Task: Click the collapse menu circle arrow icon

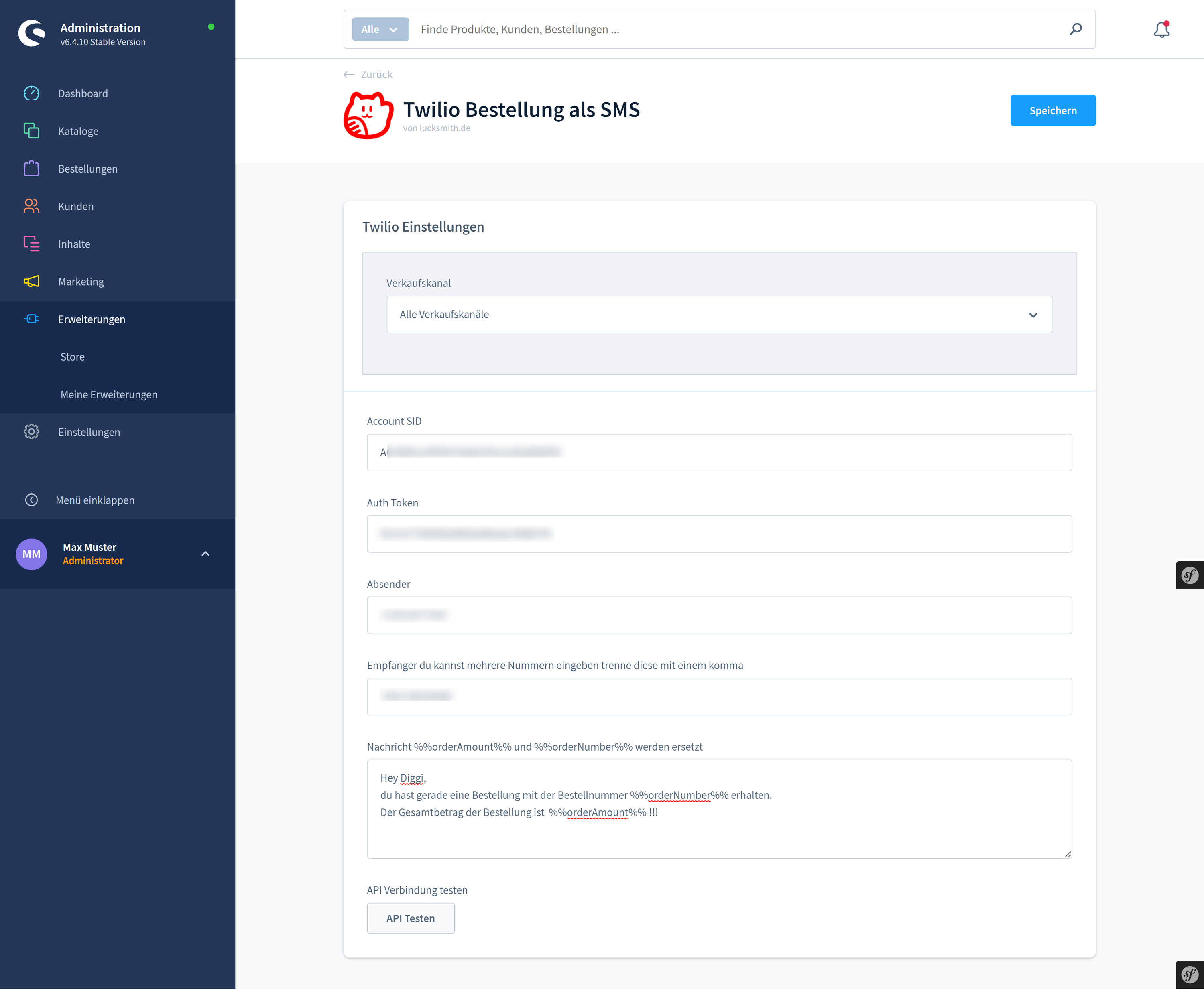Action: pos(31,500)
